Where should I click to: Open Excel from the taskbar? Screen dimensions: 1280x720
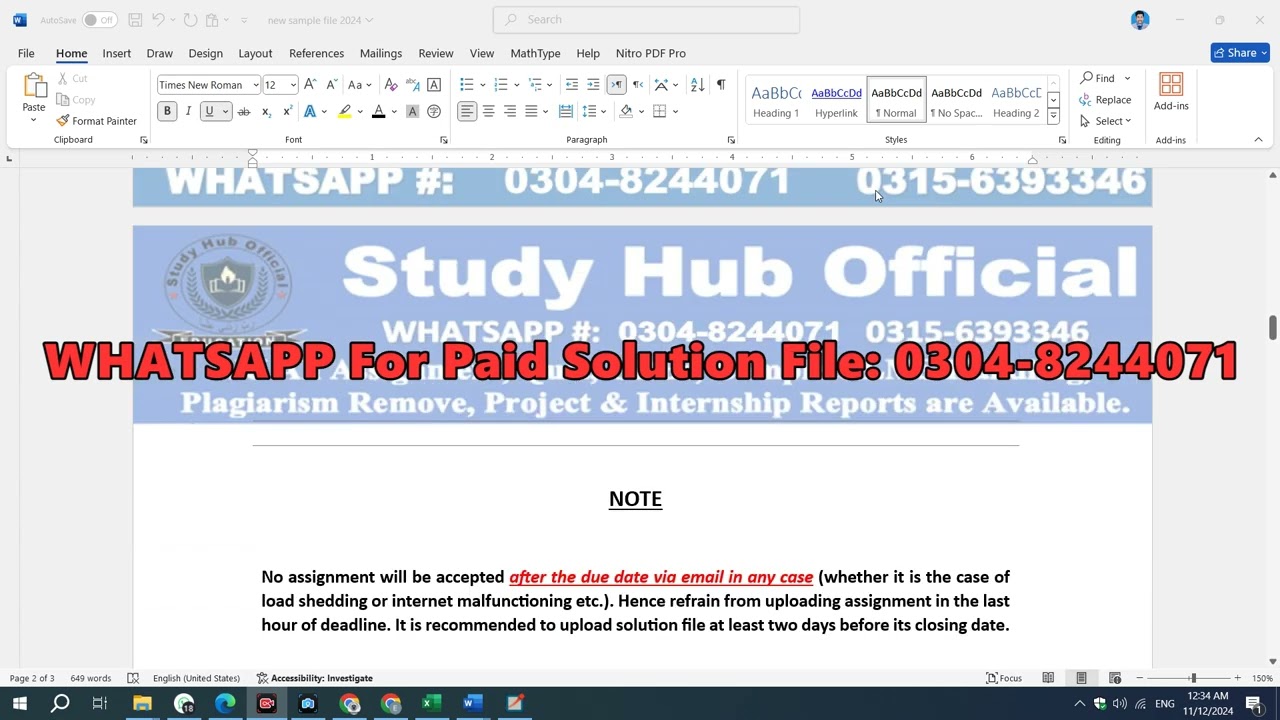pos(431,703)
